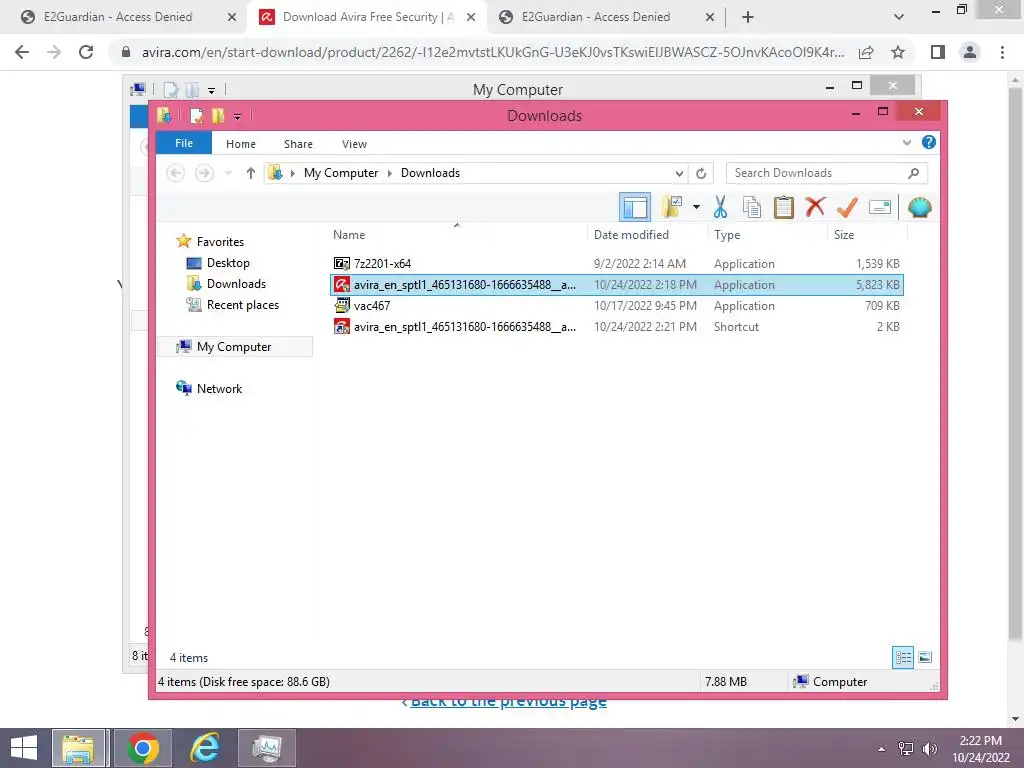Select the 7z2201-x64 file
1024x768 pixels.
click(382, 264)
